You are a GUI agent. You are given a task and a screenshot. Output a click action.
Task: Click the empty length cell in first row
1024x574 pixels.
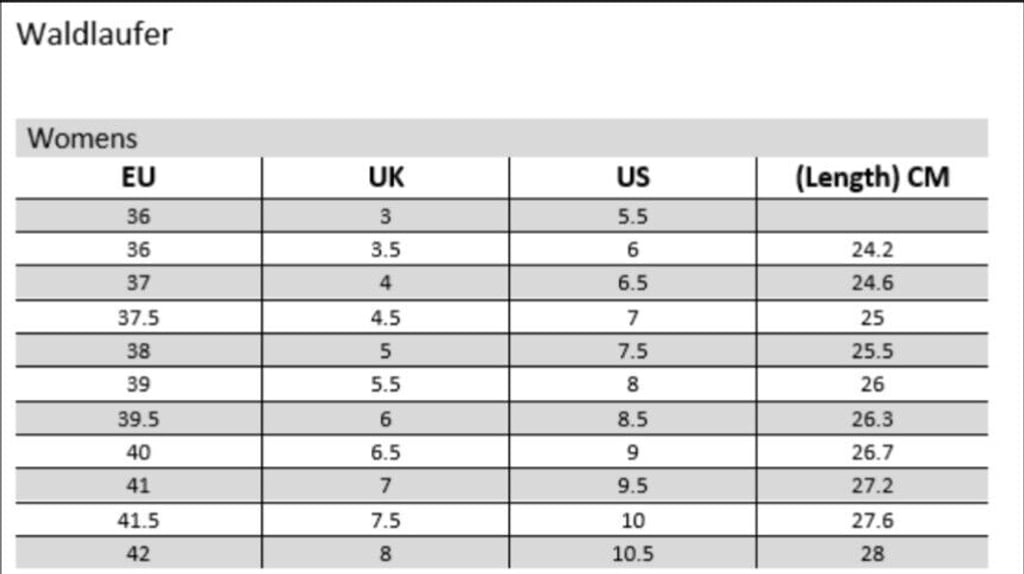point(872,215)
